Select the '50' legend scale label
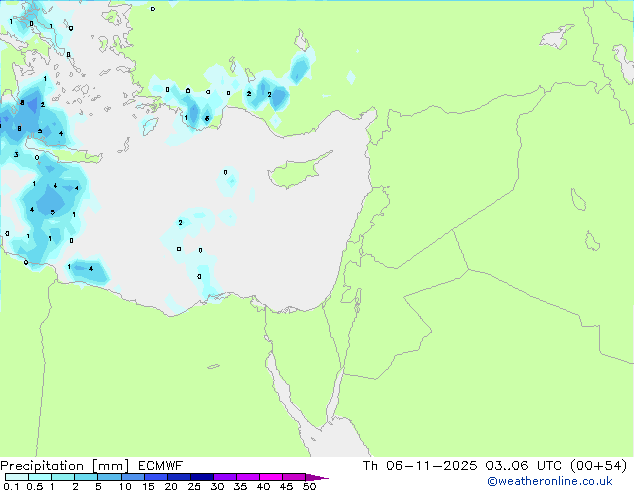634x490 pixels. tap(309, 486)
